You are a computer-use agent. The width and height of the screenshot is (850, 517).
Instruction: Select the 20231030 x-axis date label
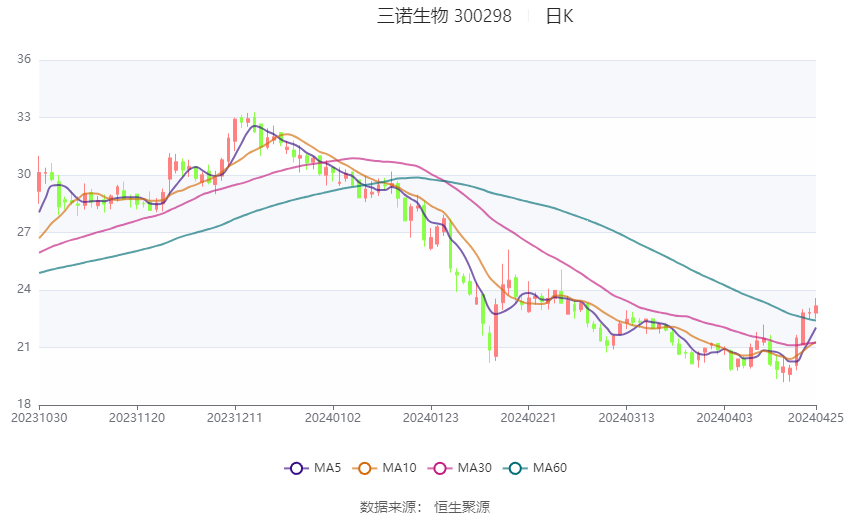tap(40, 418)
